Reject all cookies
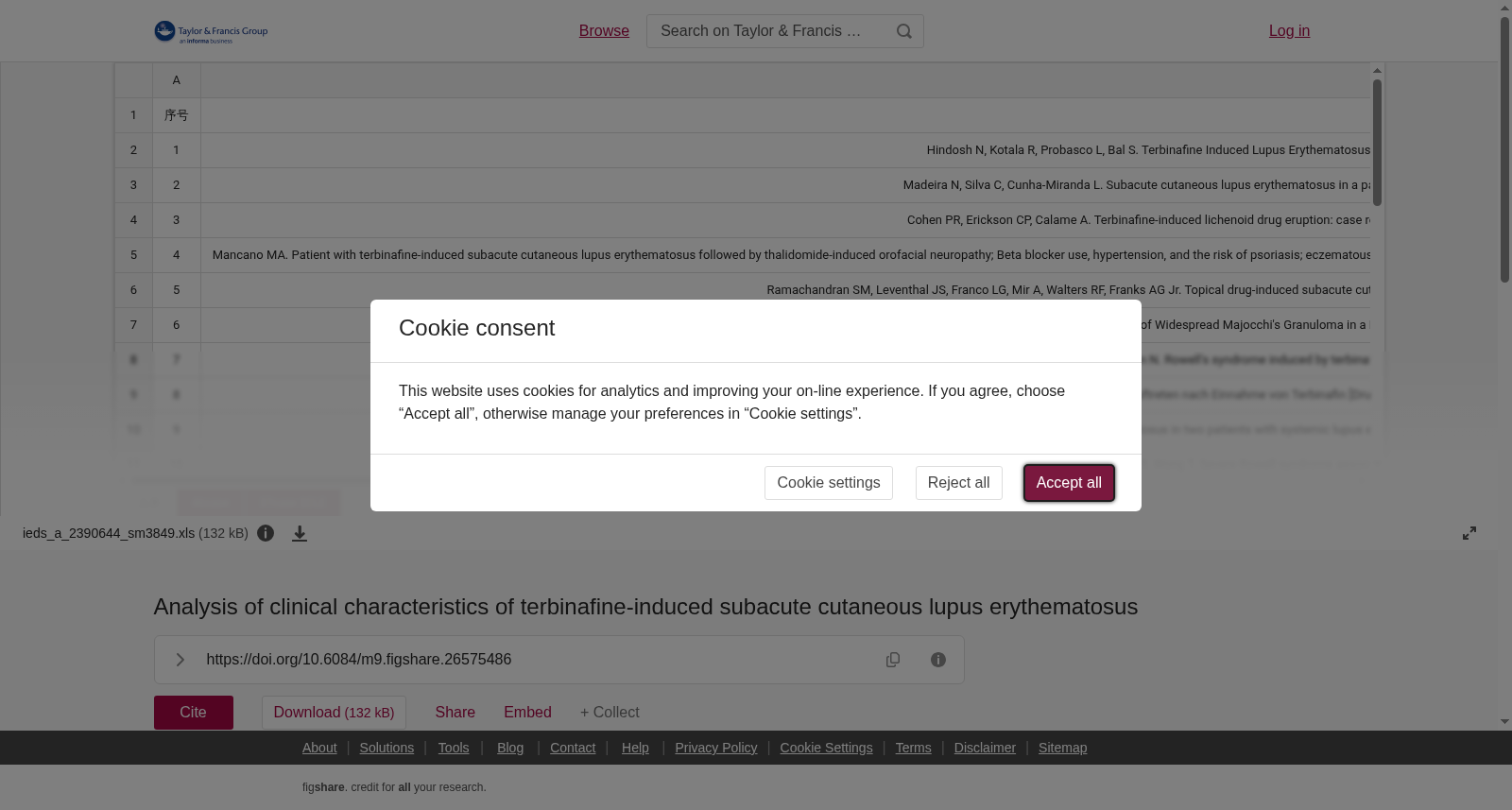Viewport: 1512px width, 810px height. 958,483
